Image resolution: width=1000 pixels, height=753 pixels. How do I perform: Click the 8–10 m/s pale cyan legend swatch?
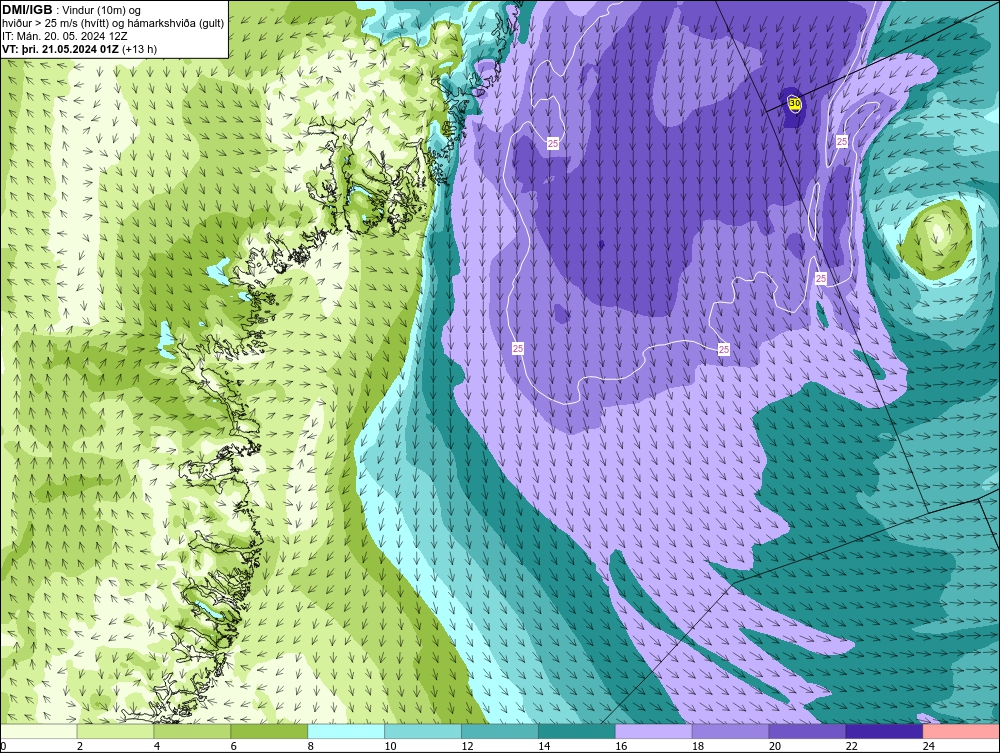pos(346,731)
